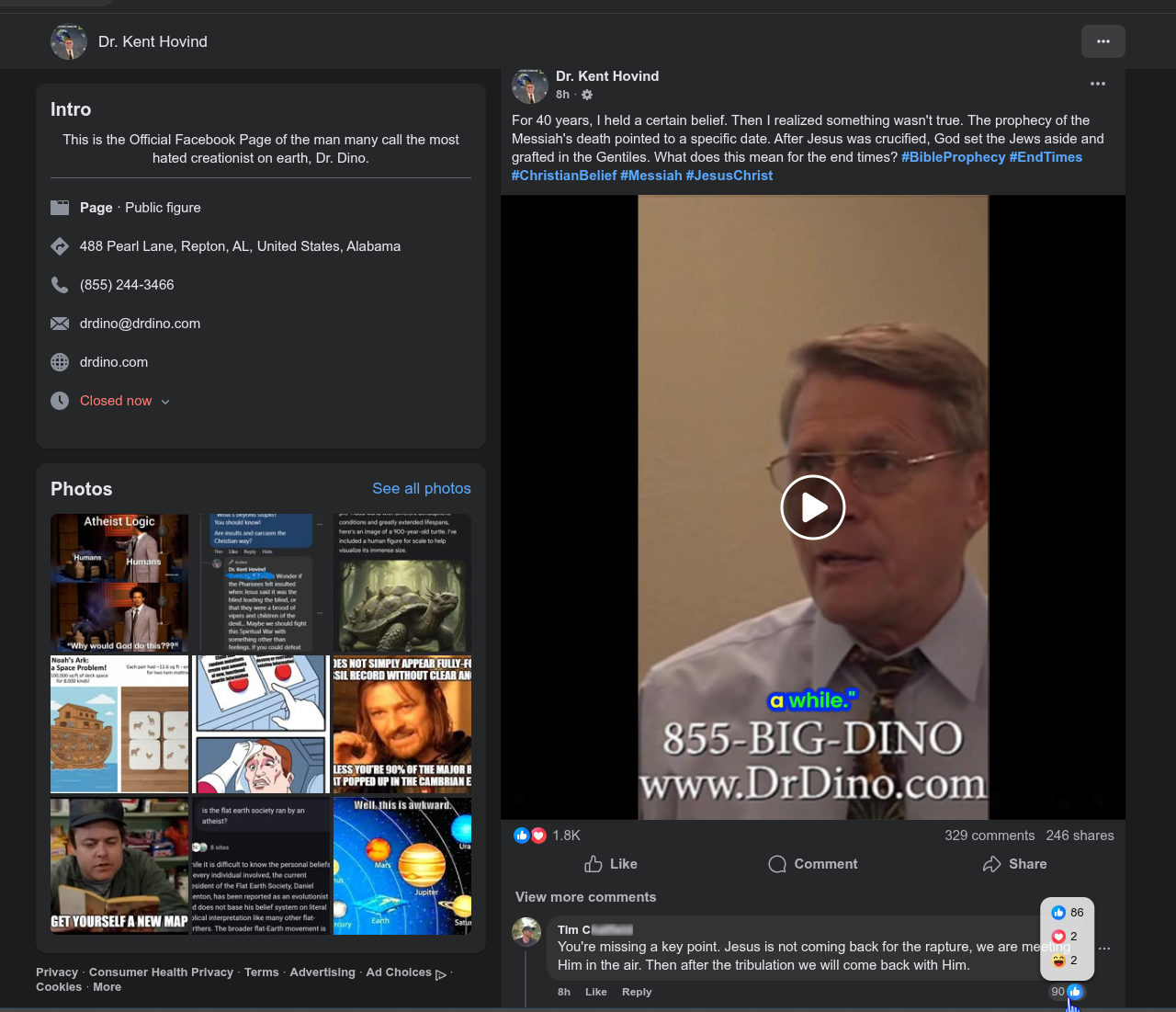The height and width of the screenshot is (1012, 1176).
Task: Open the More footer menu
Action: pyautogui.click(x=107, y=987)
